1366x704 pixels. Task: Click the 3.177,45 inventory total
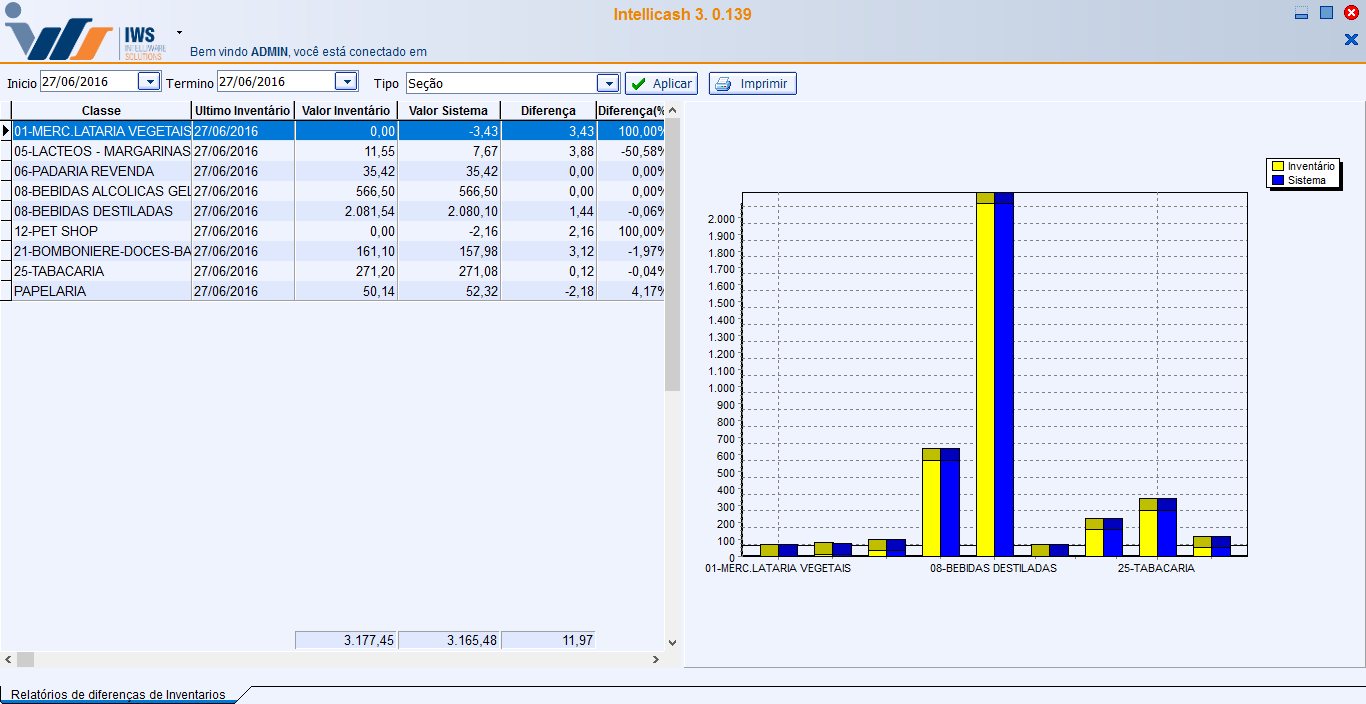coord(346,640)
